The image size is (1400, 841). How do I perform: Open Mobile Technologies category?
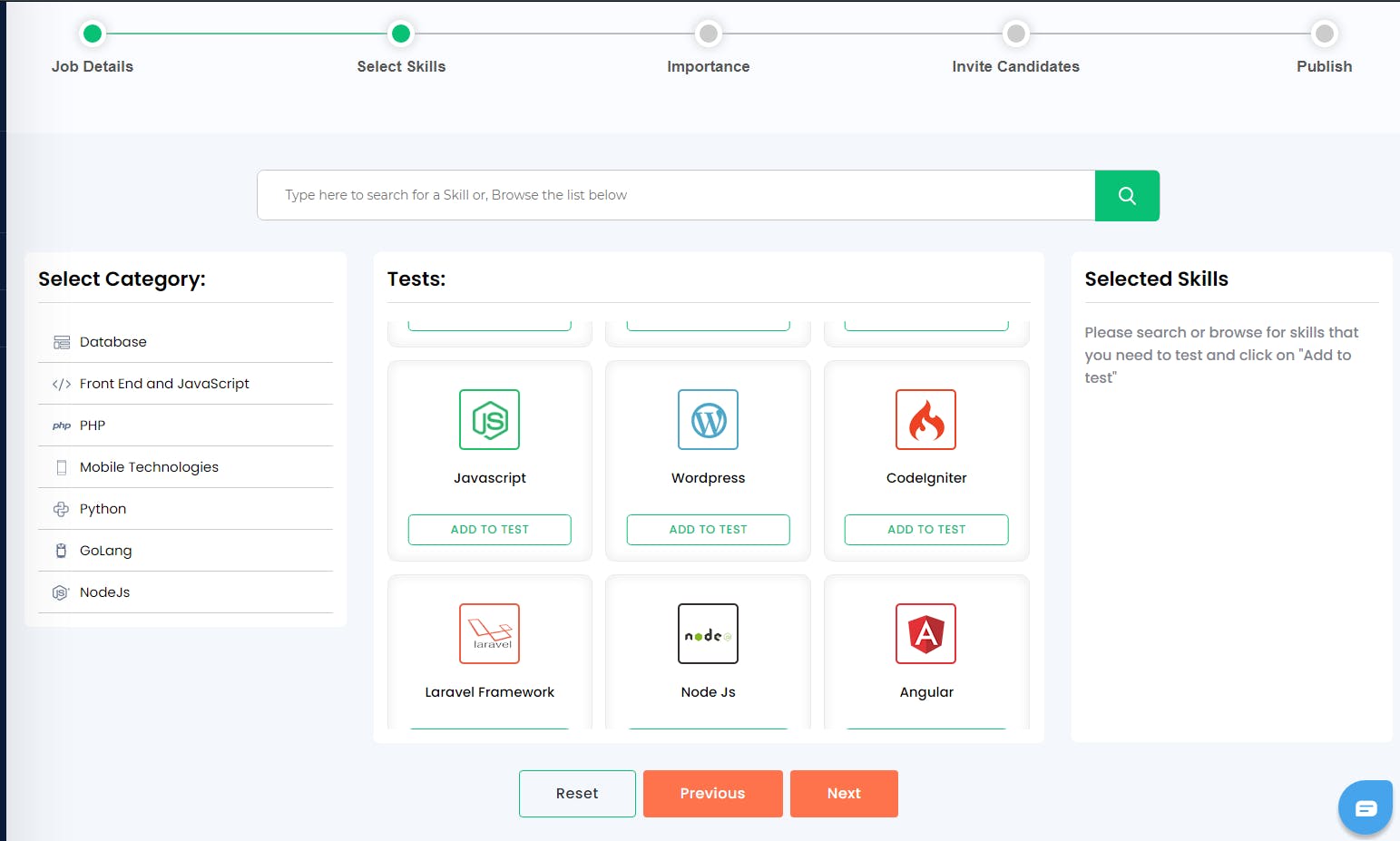186,467
